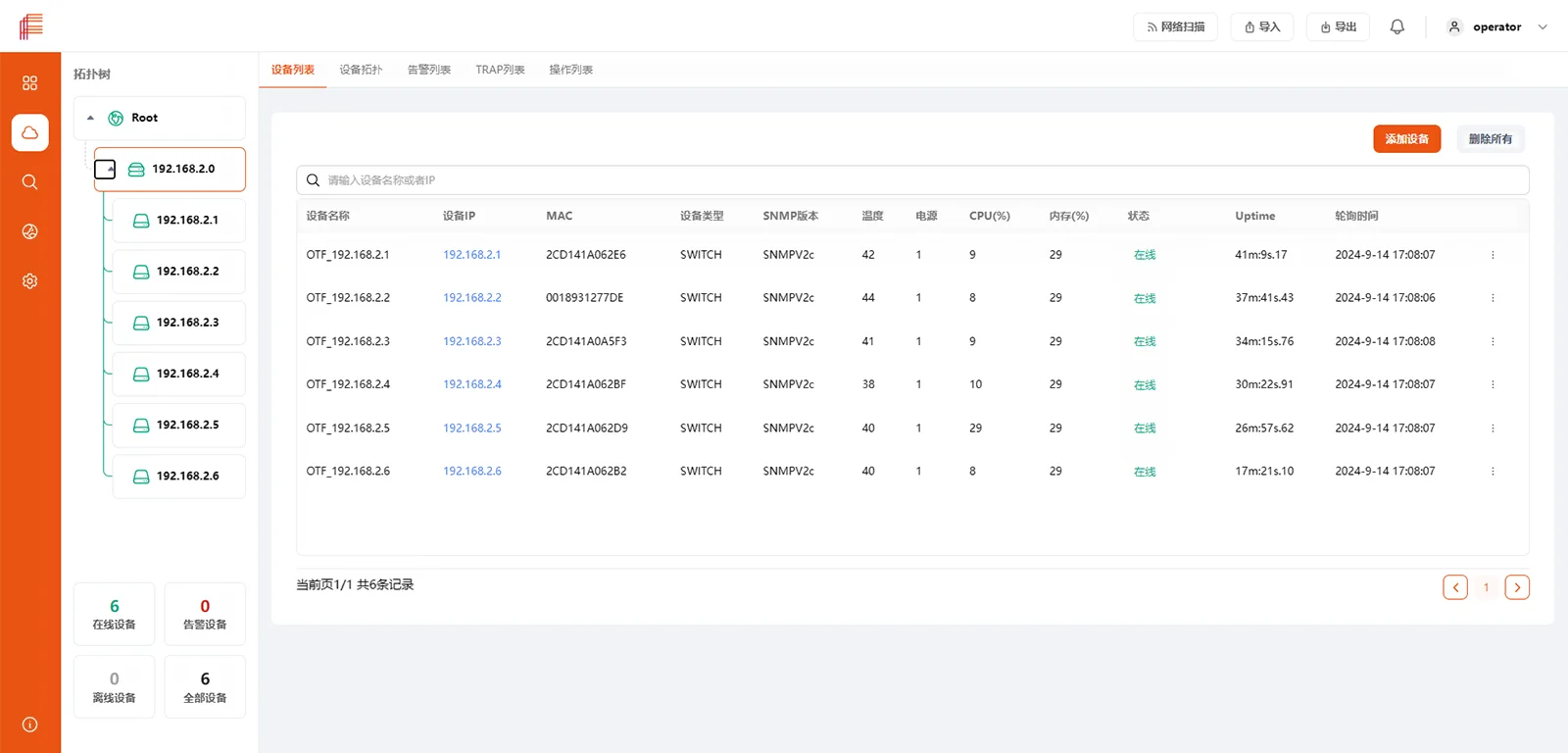This screenshot has width=1568, height=753.
Task: Open IP link 192.168.2.5 in table
Action: pyautogui.click(x=471, y=428)
